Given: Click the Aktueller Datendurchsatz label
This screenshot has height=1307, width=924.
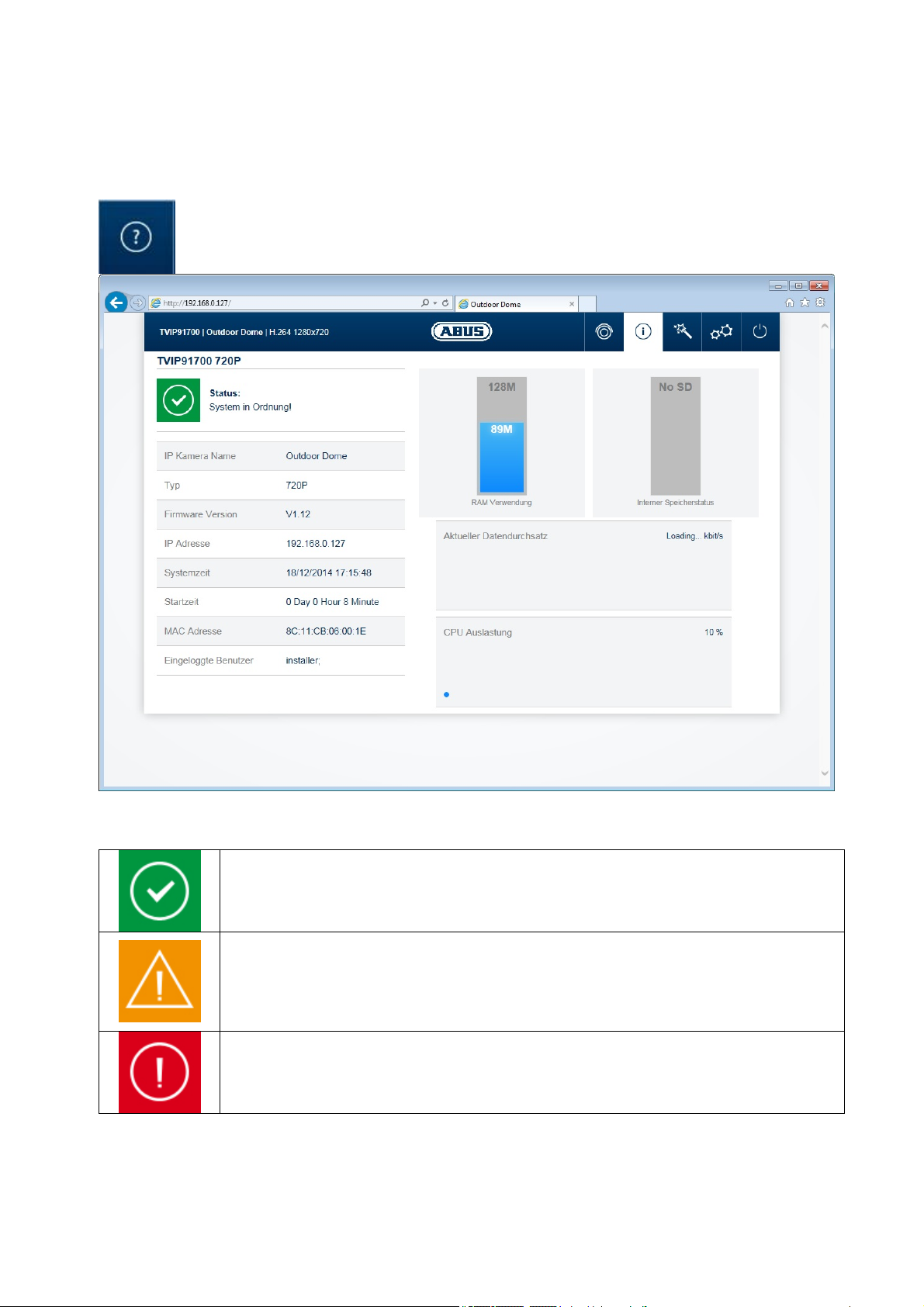Looking at the screenshot, I should (495, 536).
